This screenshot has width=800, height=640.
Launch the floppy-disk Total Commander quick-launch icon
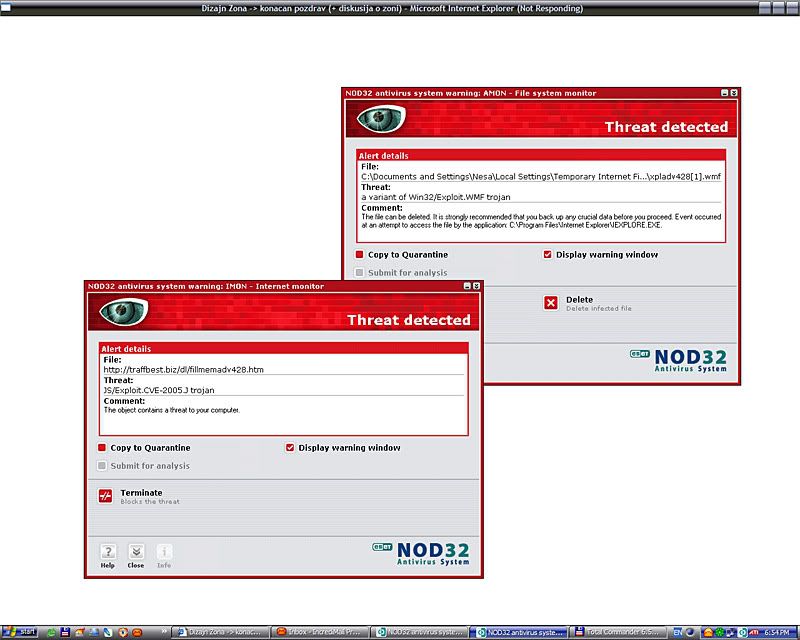tap(65, 632)
